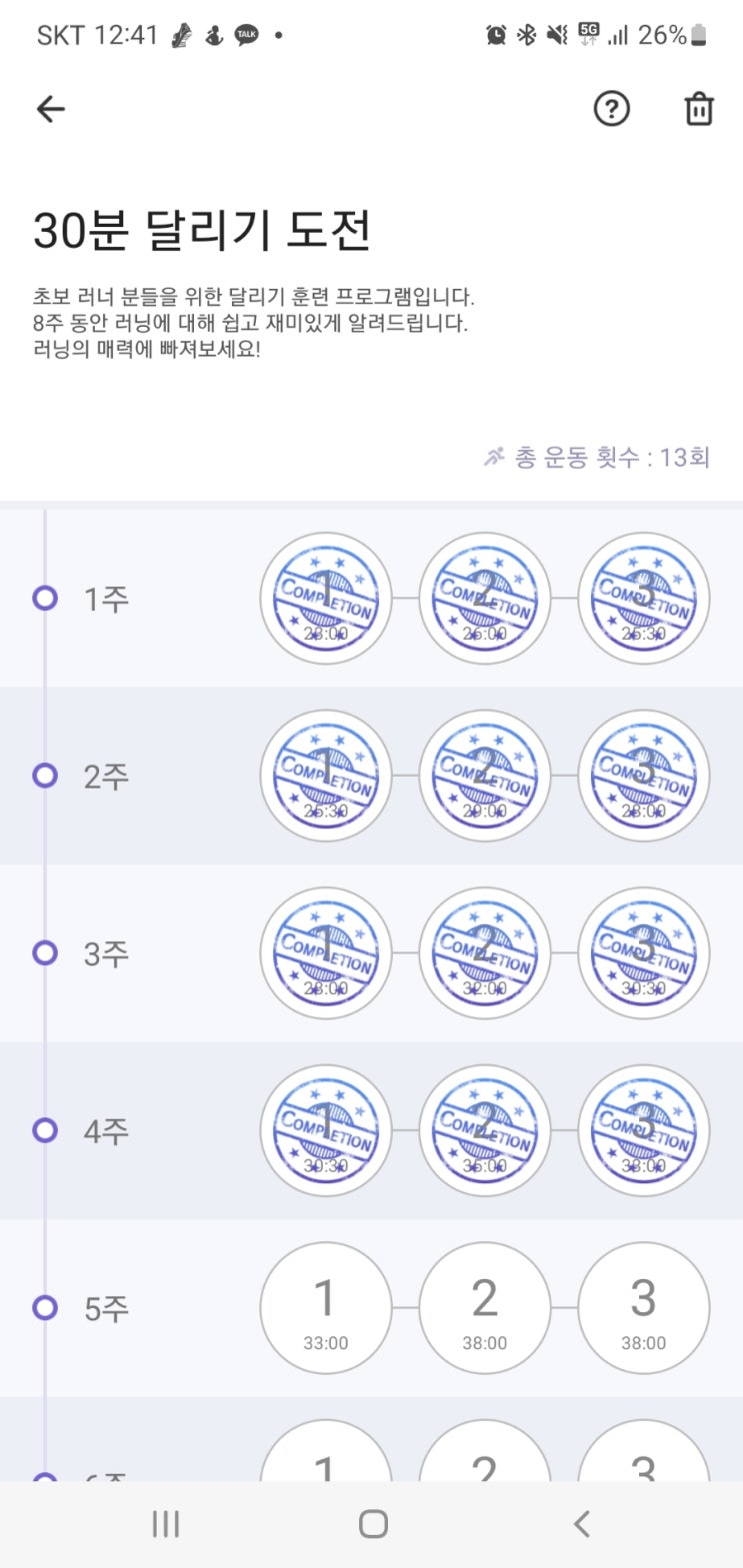Tap the back arrow icon

pyautogui.click(x=50, y=109)
